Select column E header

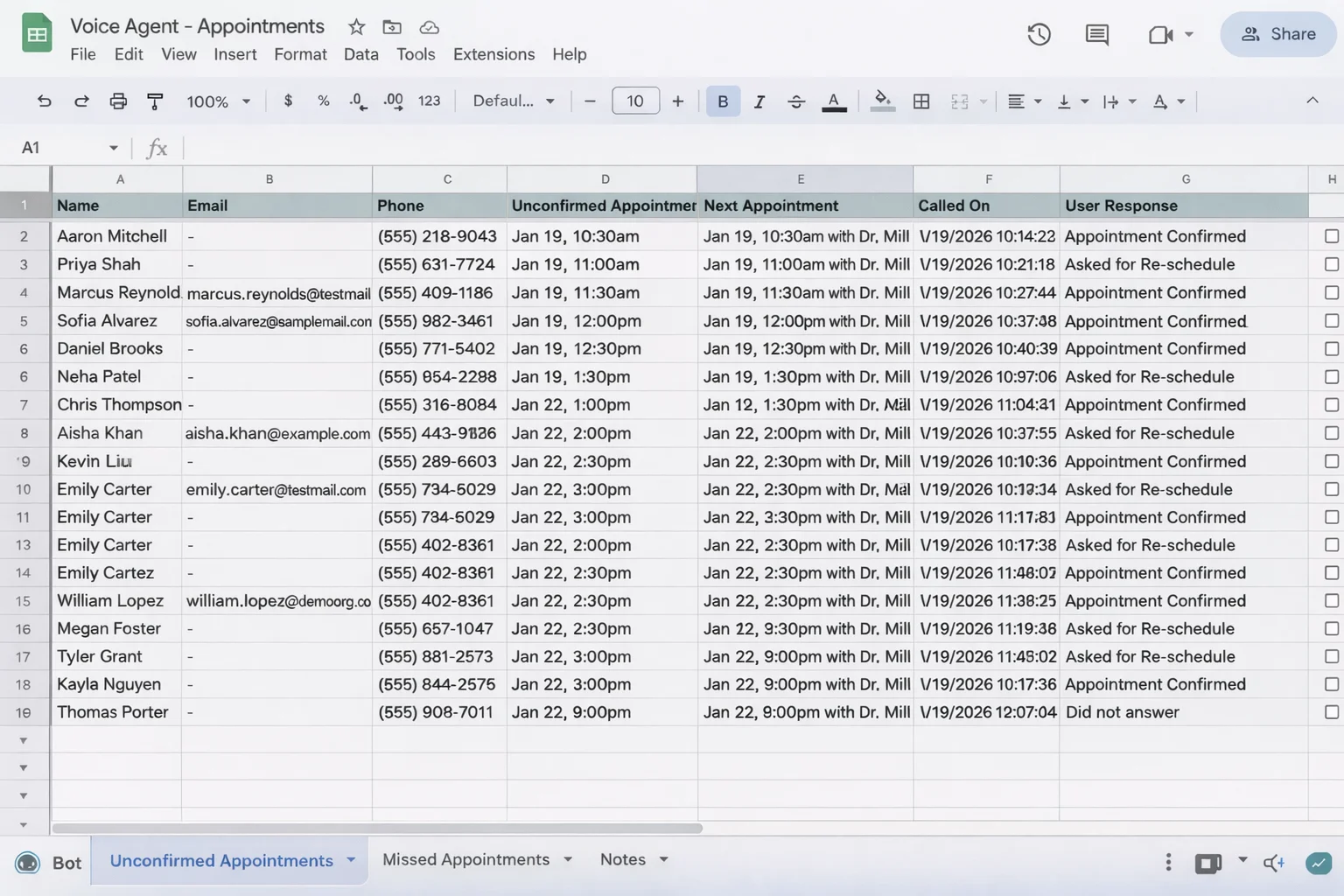point(804,178)
